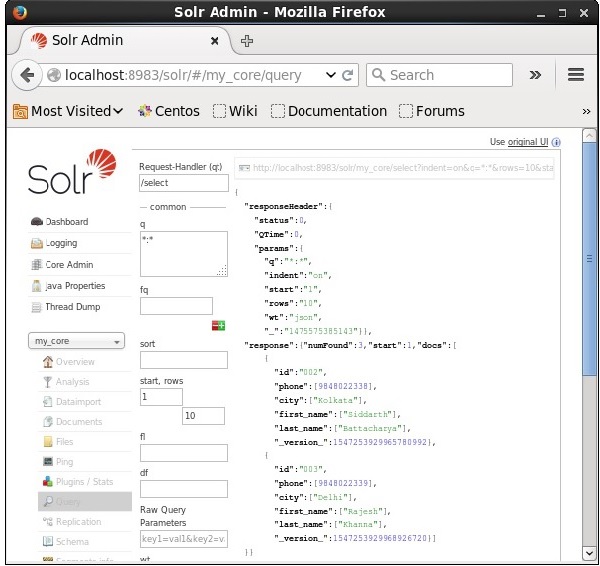Click the vertical page scrollbar
This screenshot has width=600, height=566.
tap(591, 300)
